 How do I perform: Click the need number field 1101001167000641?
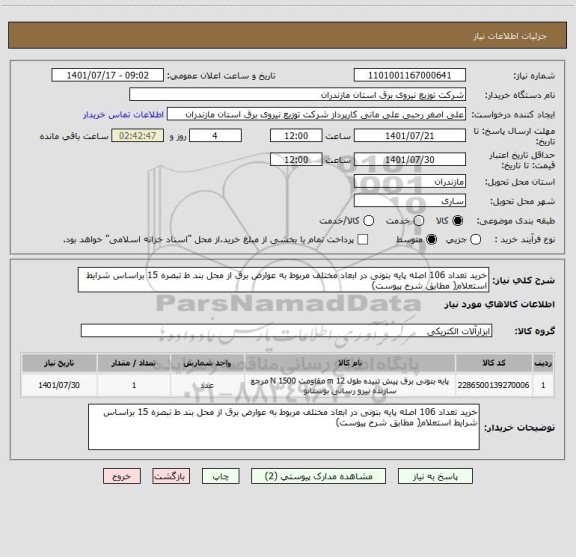pos(410,75)
